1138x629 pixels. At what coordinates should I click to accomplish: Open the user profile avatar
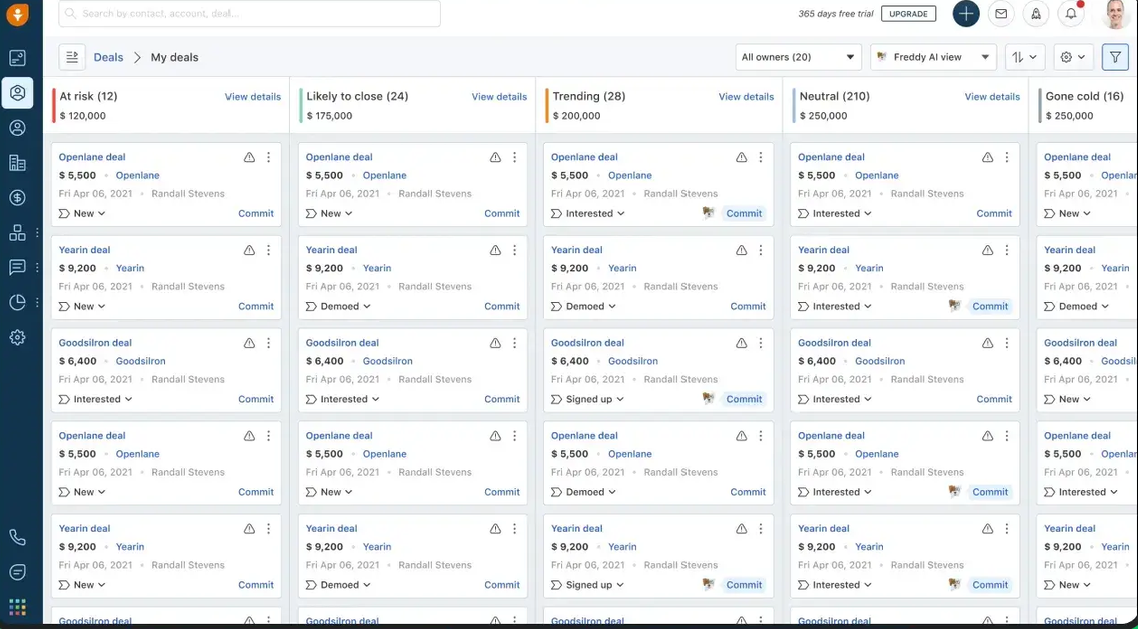1116,14
